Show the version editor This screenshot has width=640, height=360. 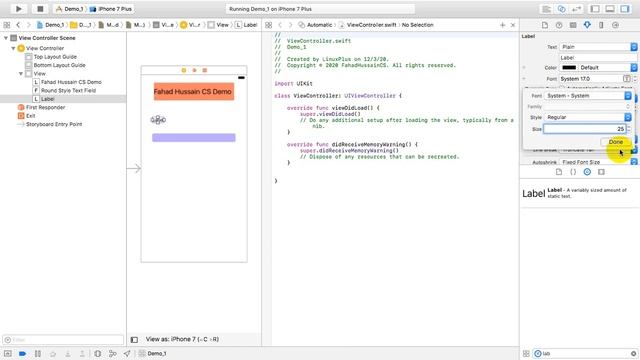click(576, 9)
